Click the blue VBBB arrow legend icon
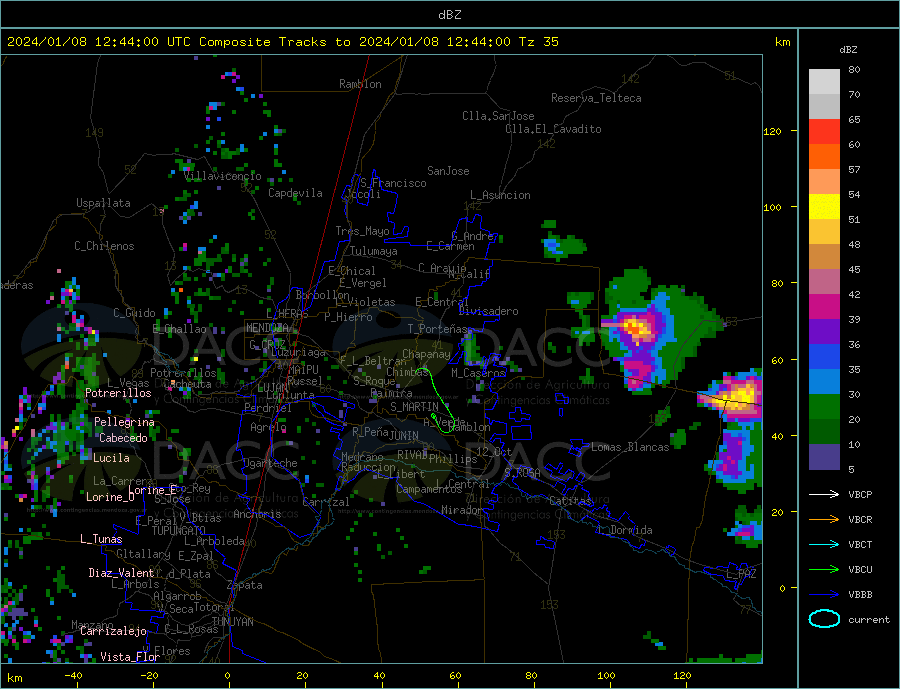This screenshot has width=900, height=689. click(824, 594)
